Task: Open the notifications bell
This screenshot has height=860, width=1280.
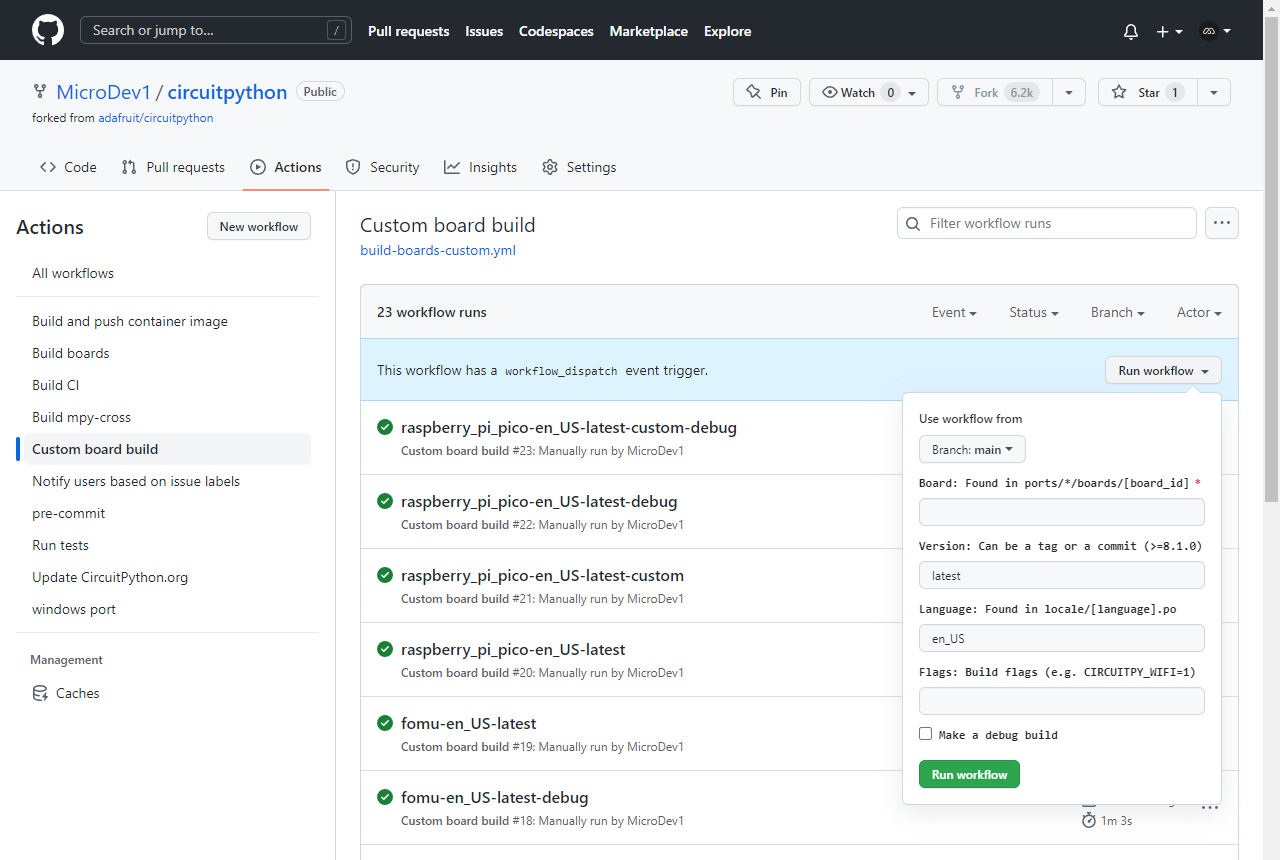Action: click(x=1131, y=31)
